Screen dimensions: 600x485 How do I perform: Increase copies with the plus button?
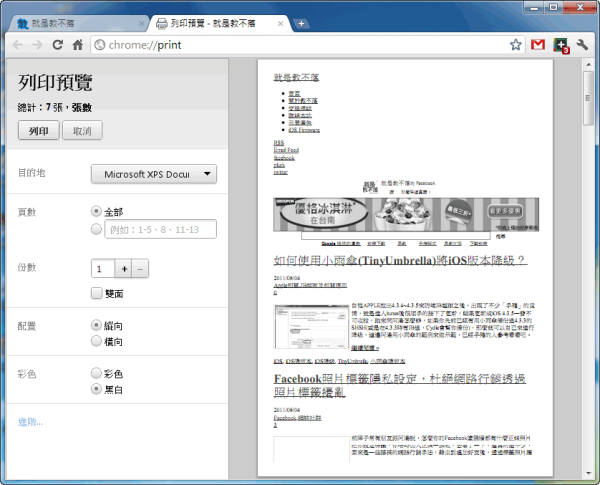(124, 269)
